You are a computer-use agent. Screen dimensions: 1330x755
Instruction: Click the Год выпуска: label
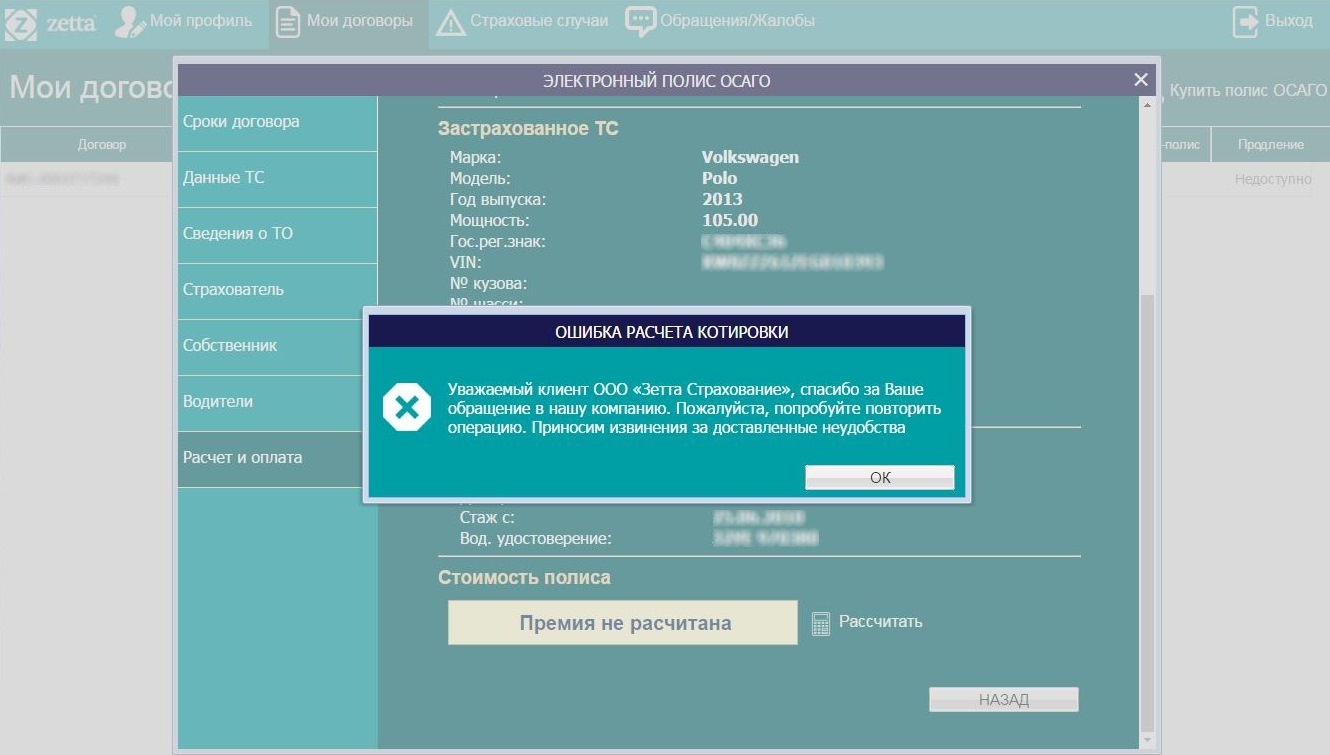[x=498, y=199]
